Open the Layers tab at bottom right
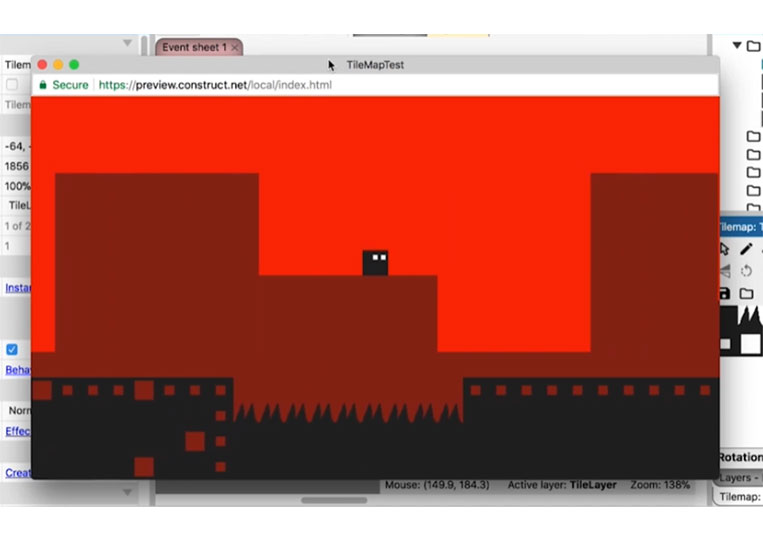The width and height of the screenshot is (763, 541). (740, 478)
